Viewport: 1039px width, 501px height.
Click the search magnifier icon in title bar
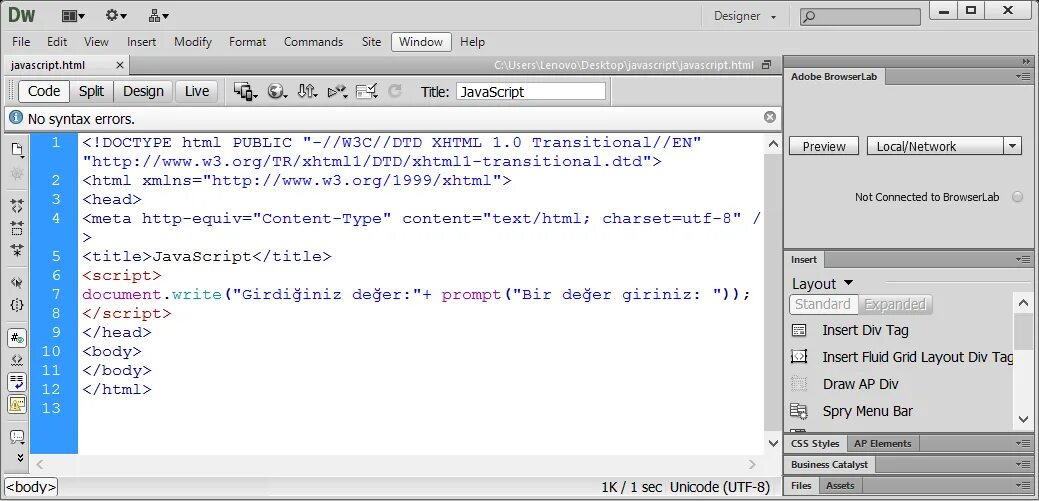coord(810,17)
